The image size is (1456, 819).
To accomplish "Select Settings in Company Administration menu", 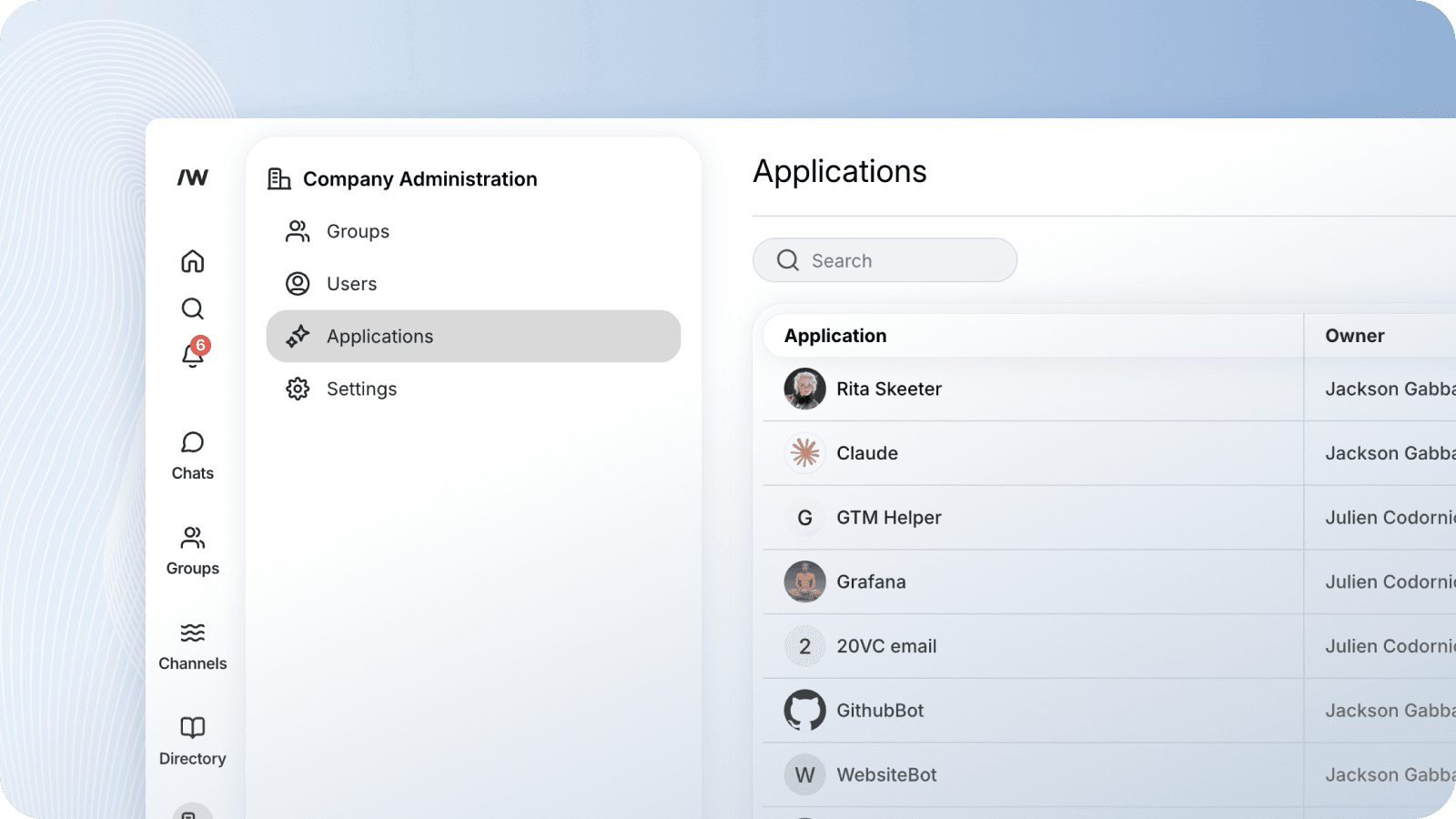I will tap(473, 389).
